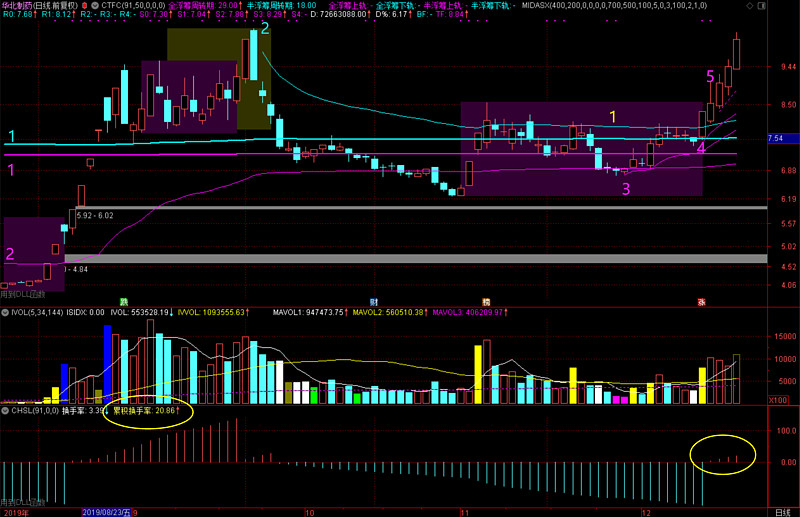Click the month 10 marker on time axis
The height and width of the screenshot is (517, 800).
[x=310, y=512]
